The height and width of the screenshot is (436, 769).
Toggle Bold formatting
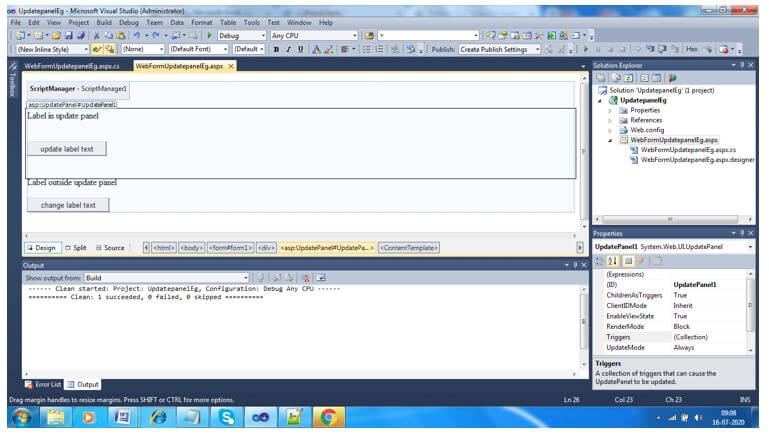click(276, 49)
